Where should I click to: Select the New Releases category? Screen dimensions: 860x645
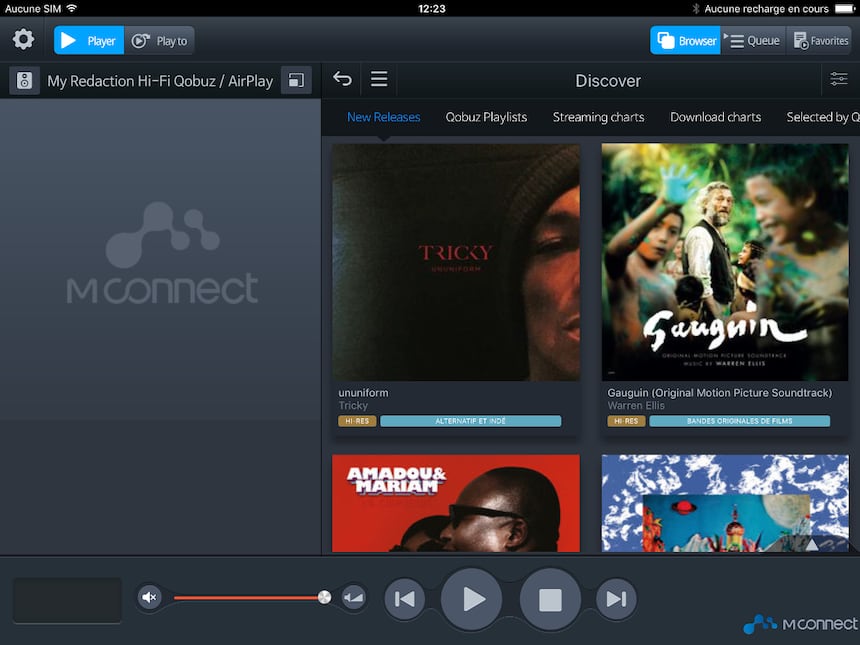pyautogui.click(x=383, y=117)
